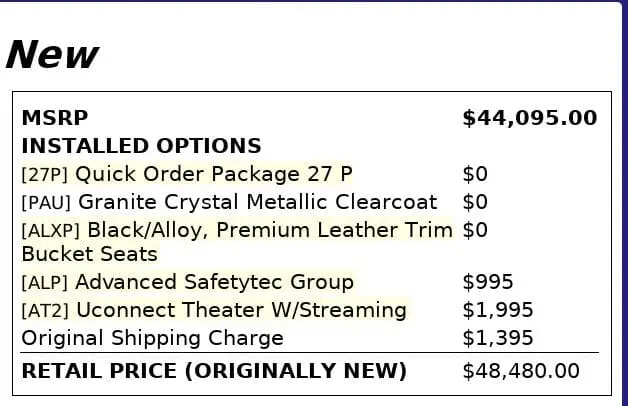This screenshot has width=628, height=406.
Task: Click the [ALXP] option code
Action: click(x=50, y=231)
